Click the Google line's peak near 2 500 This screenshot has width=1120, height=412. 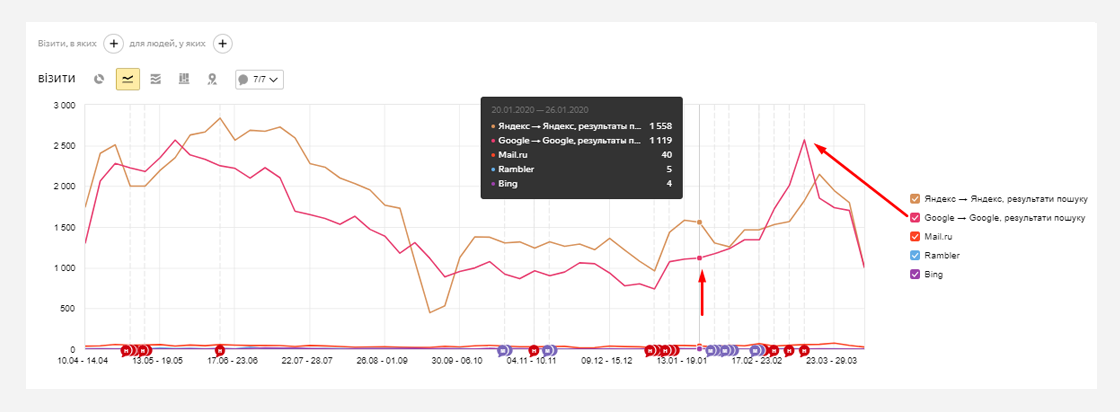pos(804,140)
